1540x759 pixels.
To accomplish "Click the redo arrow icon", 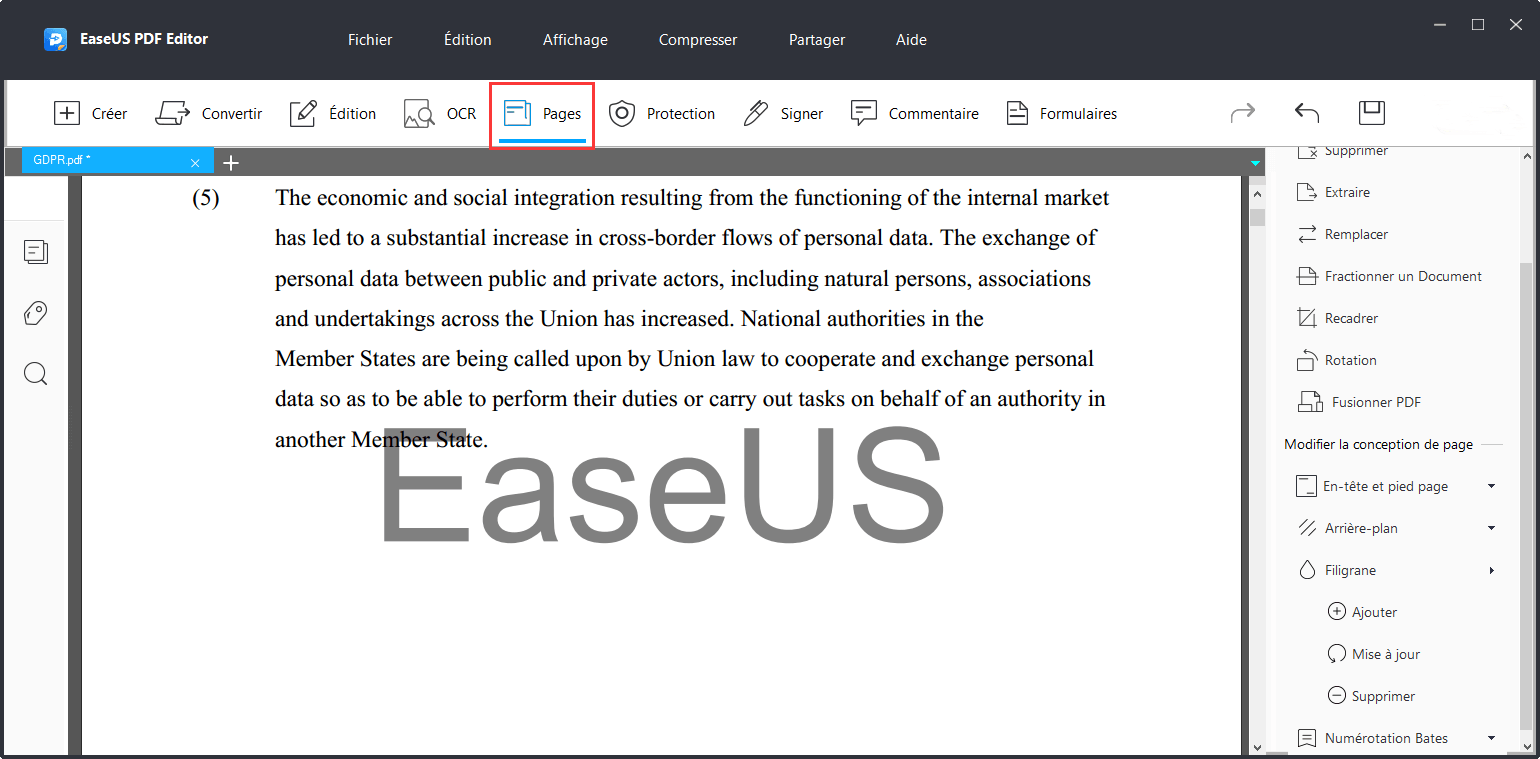I will (x=1243, y=113).
